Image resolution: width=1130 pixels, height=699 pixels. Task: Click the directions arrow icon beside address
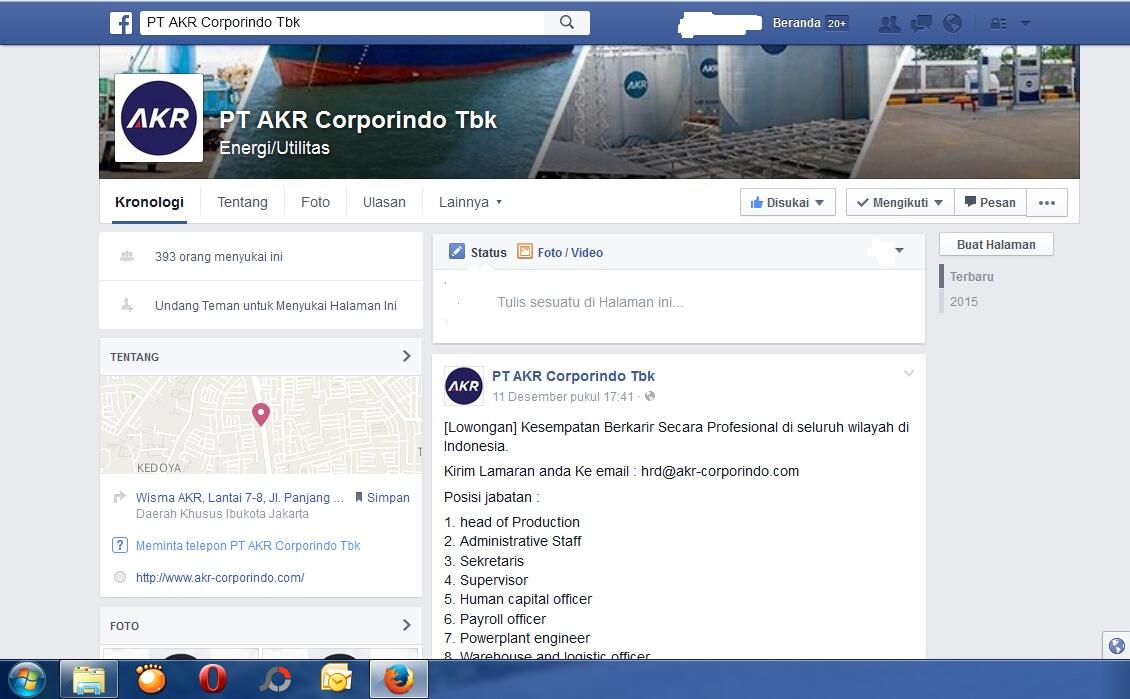(x=120, y=497)
